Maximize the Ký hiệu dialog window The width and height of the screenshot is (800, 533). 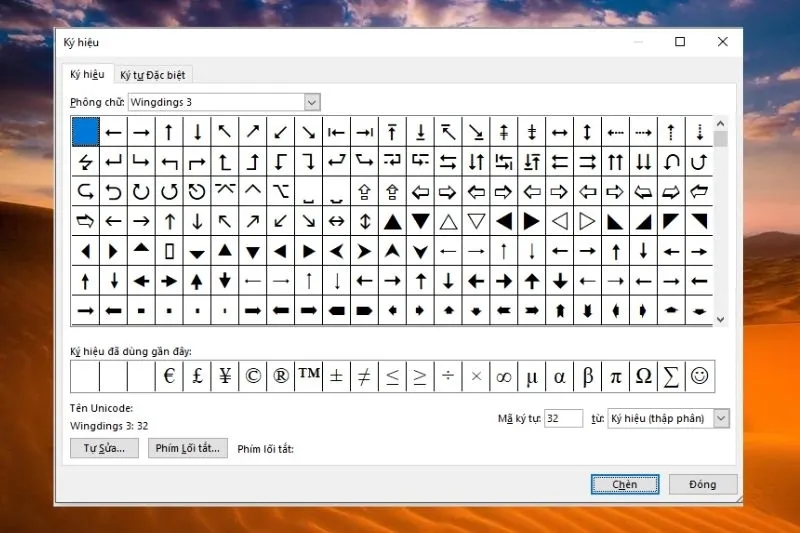[x=680, y=42]
